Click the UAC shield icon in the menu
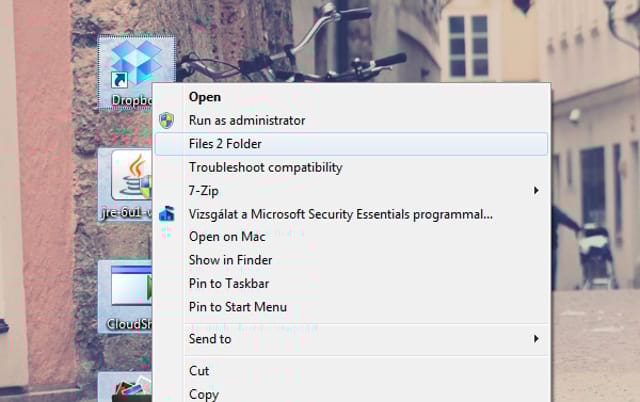The height and width of the screenshot is (402, 640). click(x=167, y=120)
